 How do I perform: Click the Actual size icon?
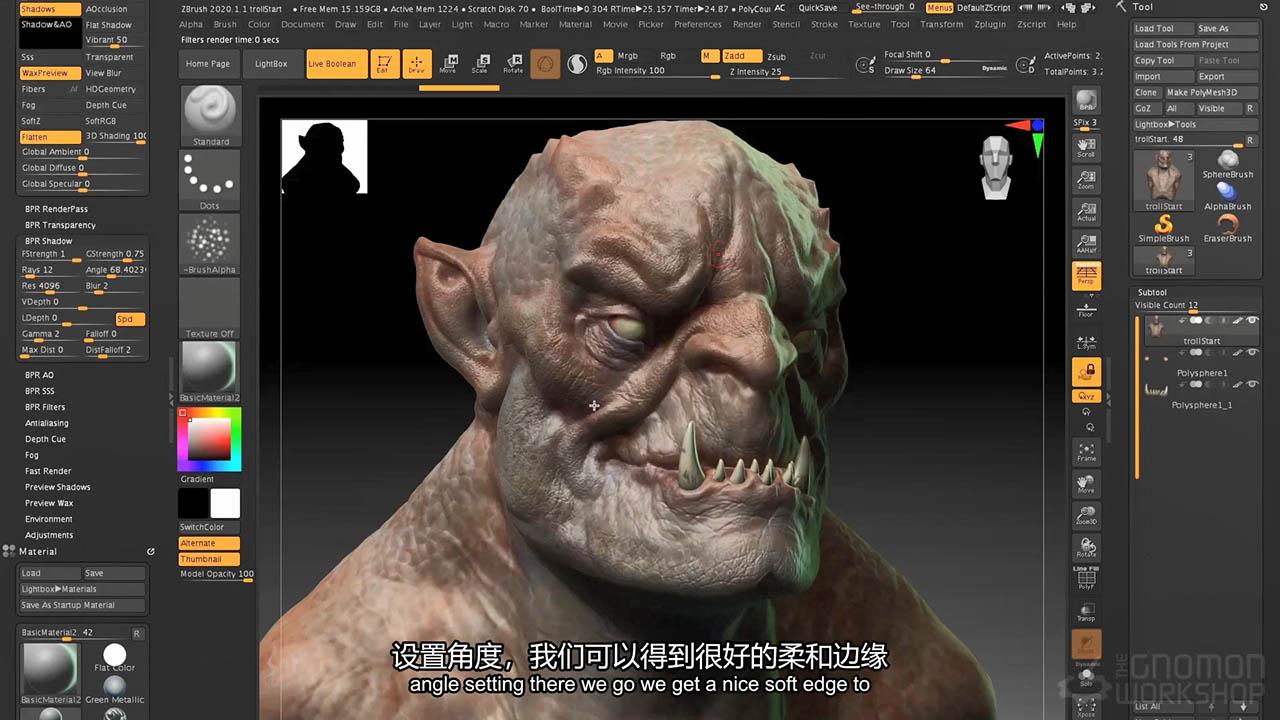tap(1086, 212)
